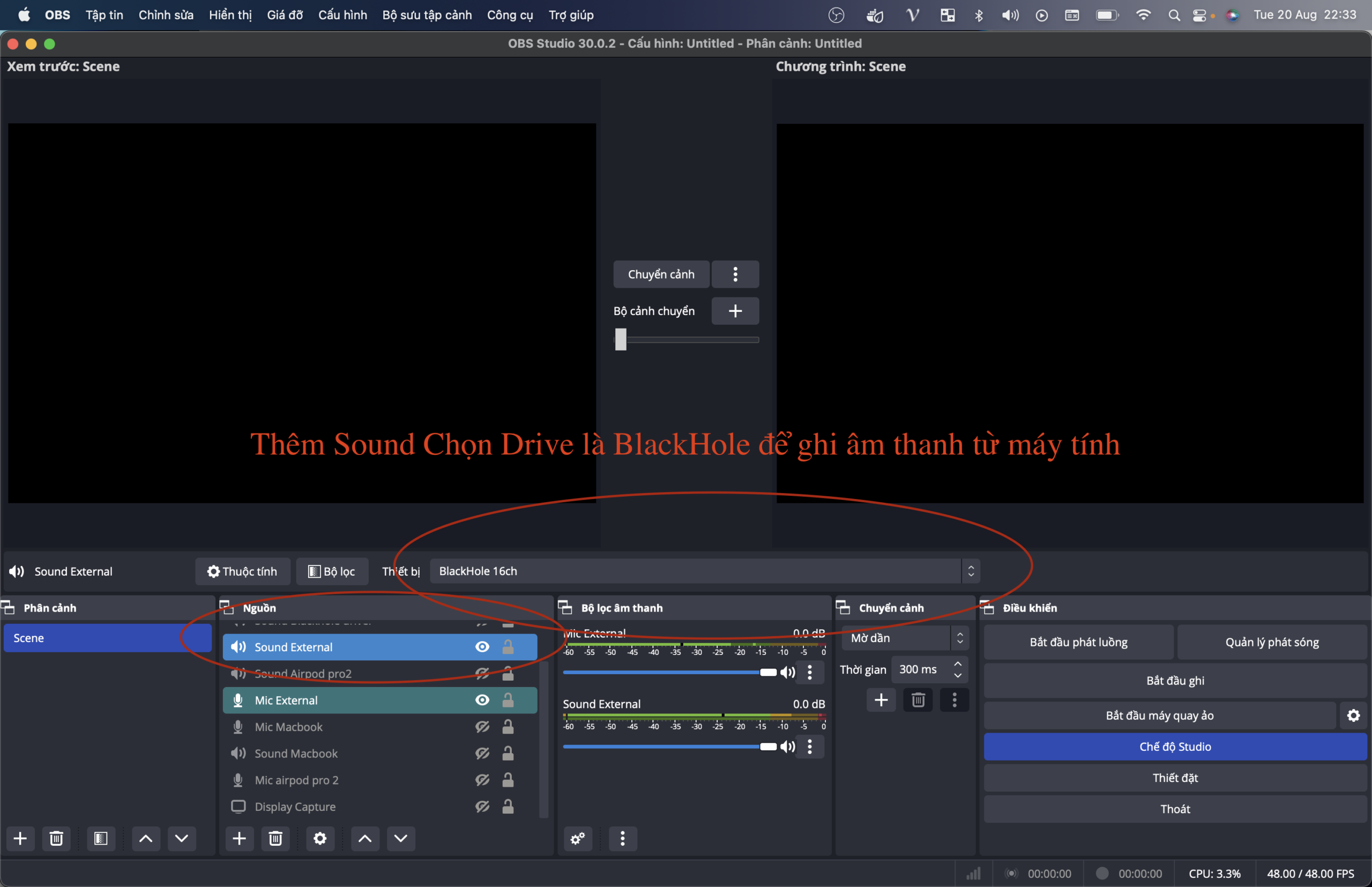Screen dimensions: 1372x887
Task: Show Sound Airpod pro2 source eye icon
Action: tap(483, 673)
